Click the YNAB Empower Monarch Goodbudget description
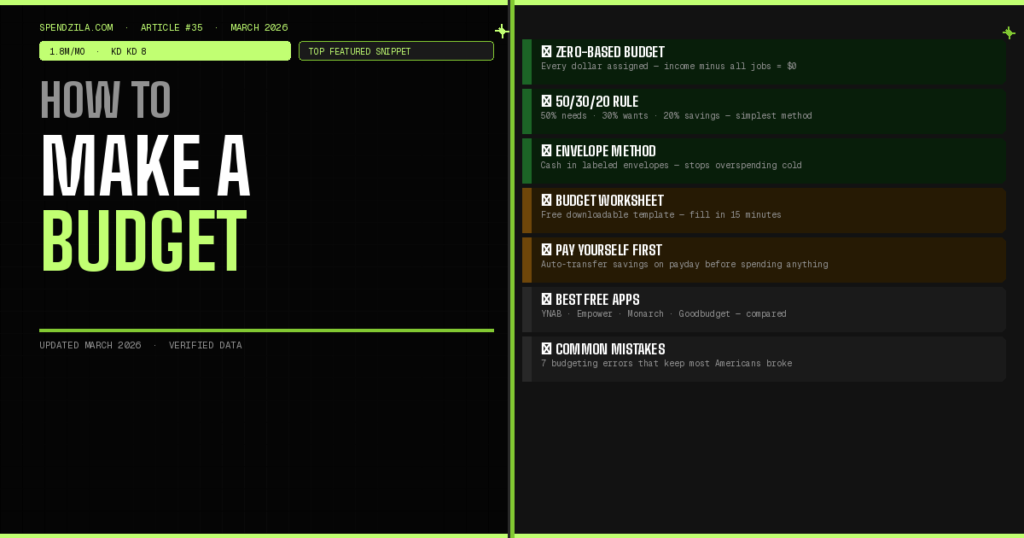 point(663,314)
